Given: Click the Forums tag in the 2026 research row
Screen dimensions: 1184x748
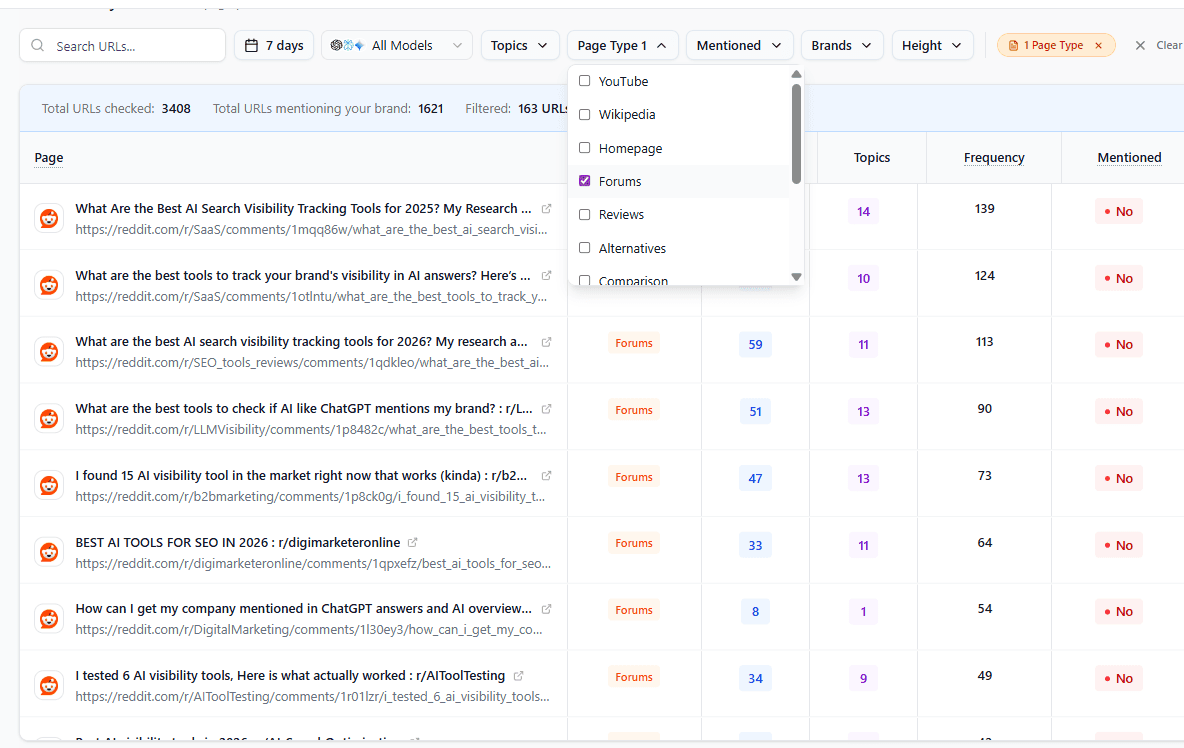Looking at the screenshot, I should coord(634,343).
